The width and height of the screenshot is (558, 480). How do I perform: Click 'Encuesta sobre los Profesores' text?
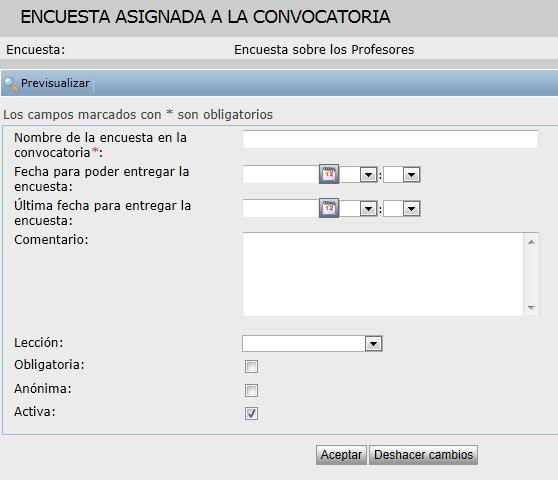coord(324,49)
